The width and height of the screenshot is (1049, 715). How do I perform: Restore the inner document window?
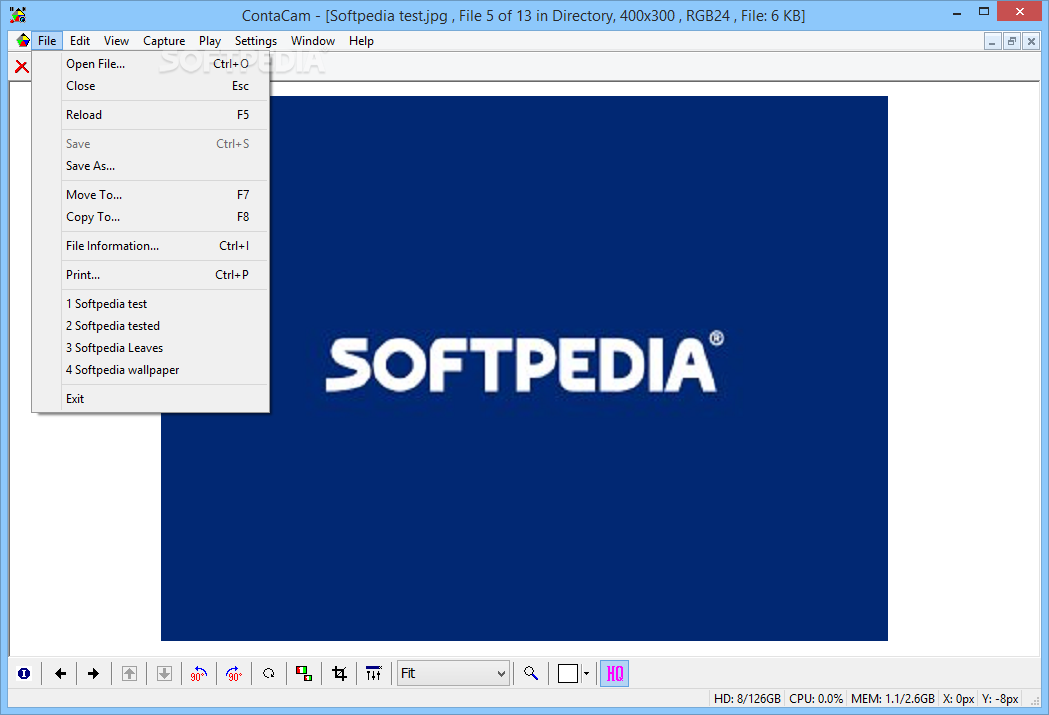[1012, 41]
